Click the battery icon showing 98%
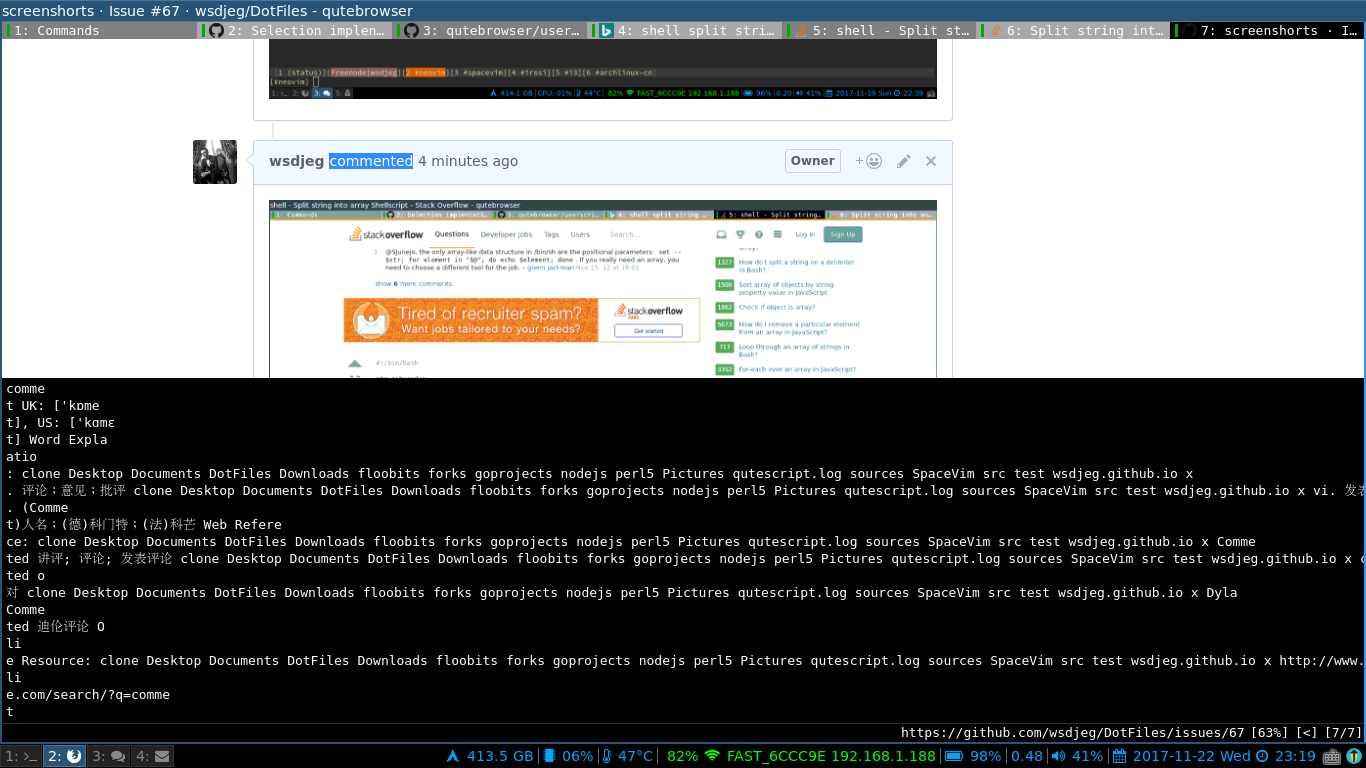This screenshot has width=1366, height=768. (x=955, y=756)
